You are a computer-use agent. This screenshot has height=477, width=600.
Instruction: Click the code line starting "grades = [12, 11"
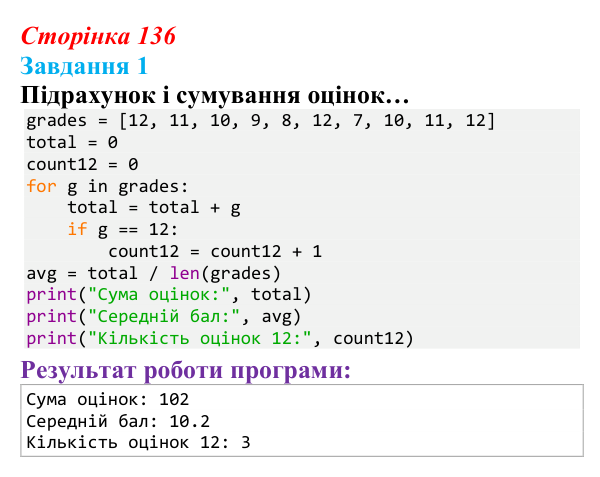[x=261, y=121]
